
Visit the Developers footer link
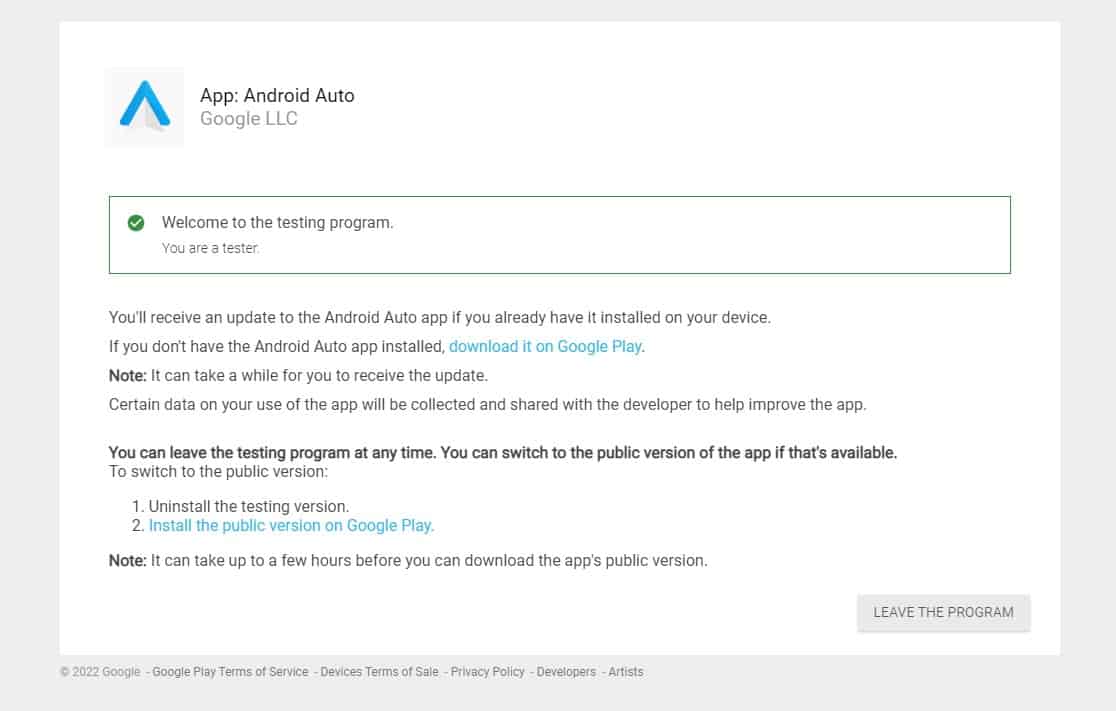pyautogui.click(x=566, y=672)
